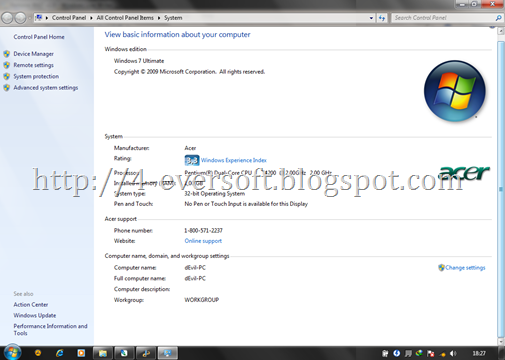505x360 pixels.
Task: Select All Control Panel Items breadcrumb
Action: (125, 18)
